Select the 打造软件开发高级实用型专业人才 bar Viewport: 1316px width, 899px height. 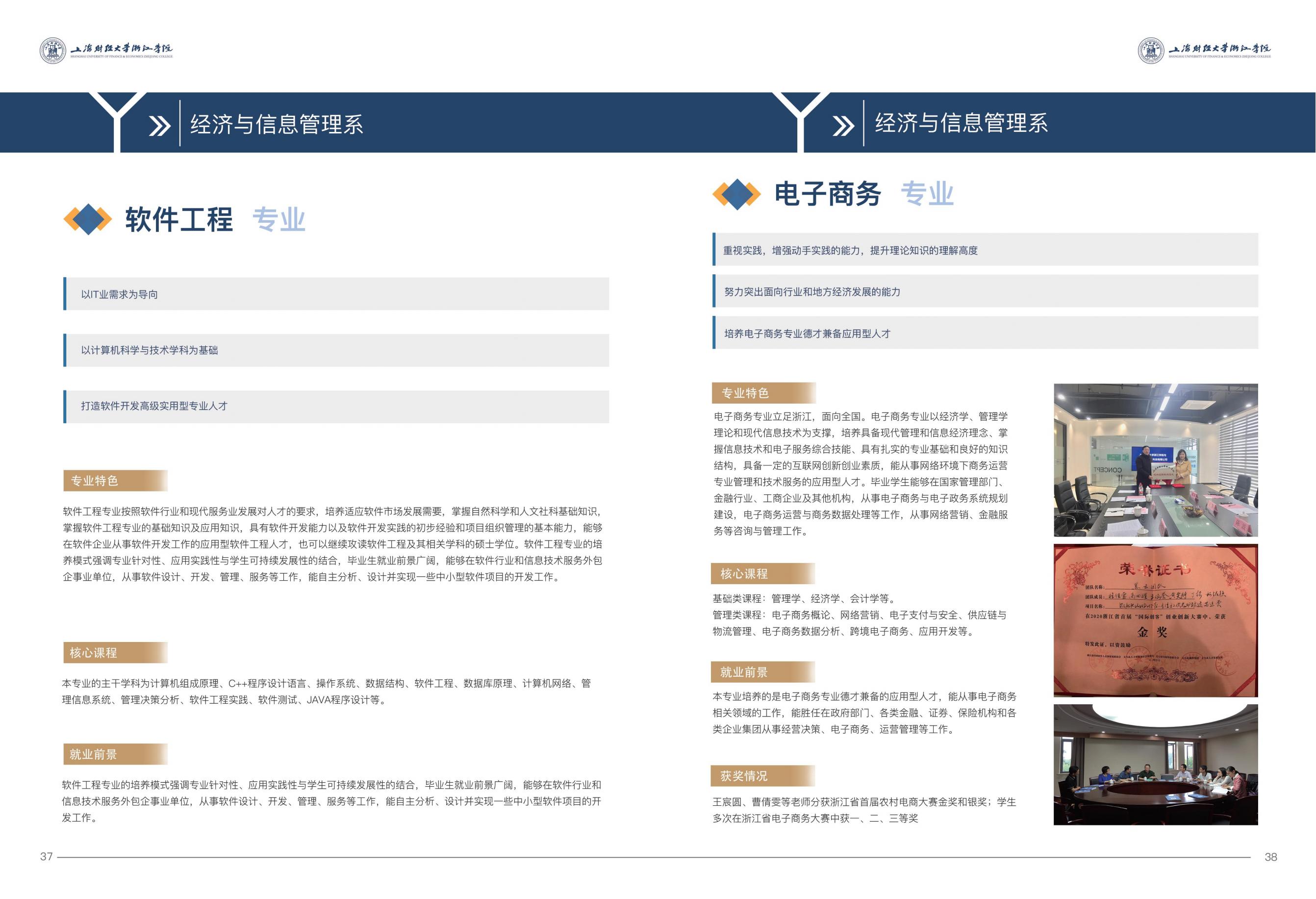click(x=336, y=406)
